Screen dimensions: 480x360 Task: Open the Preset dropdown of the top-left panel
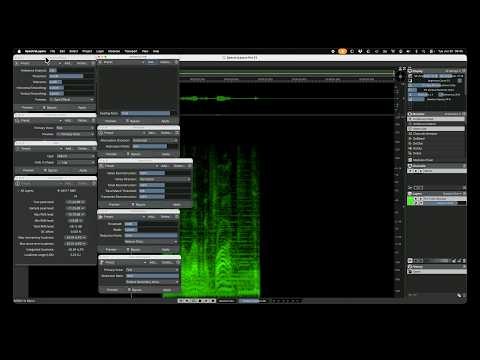[x=41, y=63]
